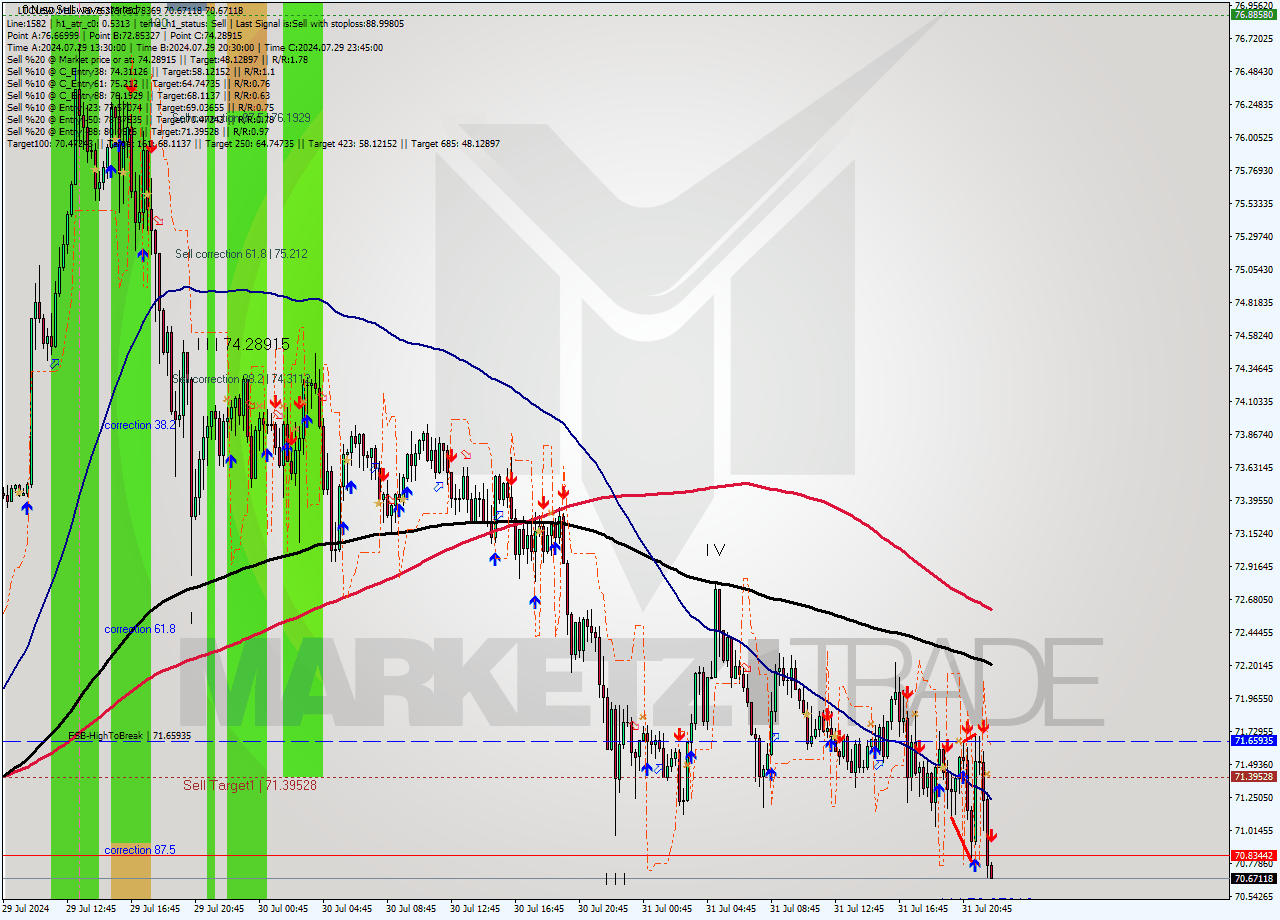Click the '29 Jul 2024' date label

click(27, 909)
